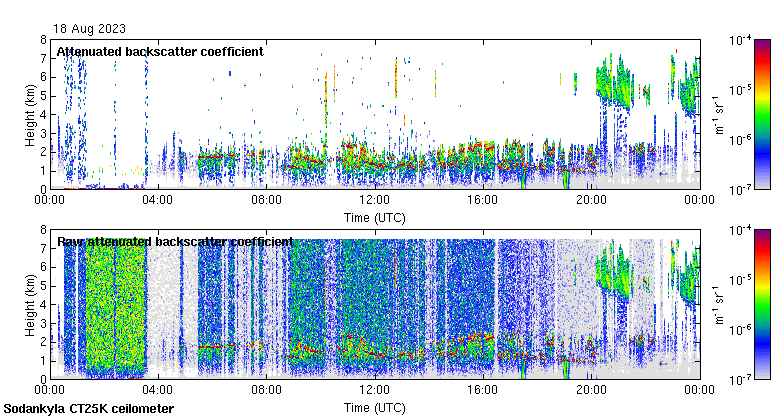Click the m^-1 sr^-1 unit label of top colorbar
This screenshot has height=420, width=780.
pos(719,115)
